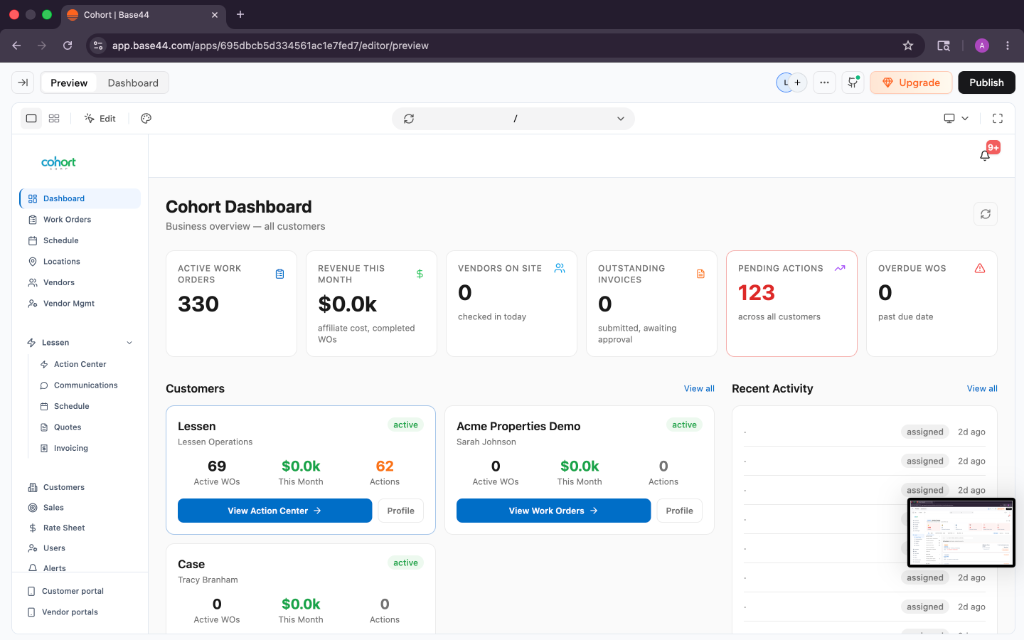This screenshot has width=1024, height=640.
Task: Open the Chrome profile avatar
Action: pyautogui.click(x=982, y=46)
